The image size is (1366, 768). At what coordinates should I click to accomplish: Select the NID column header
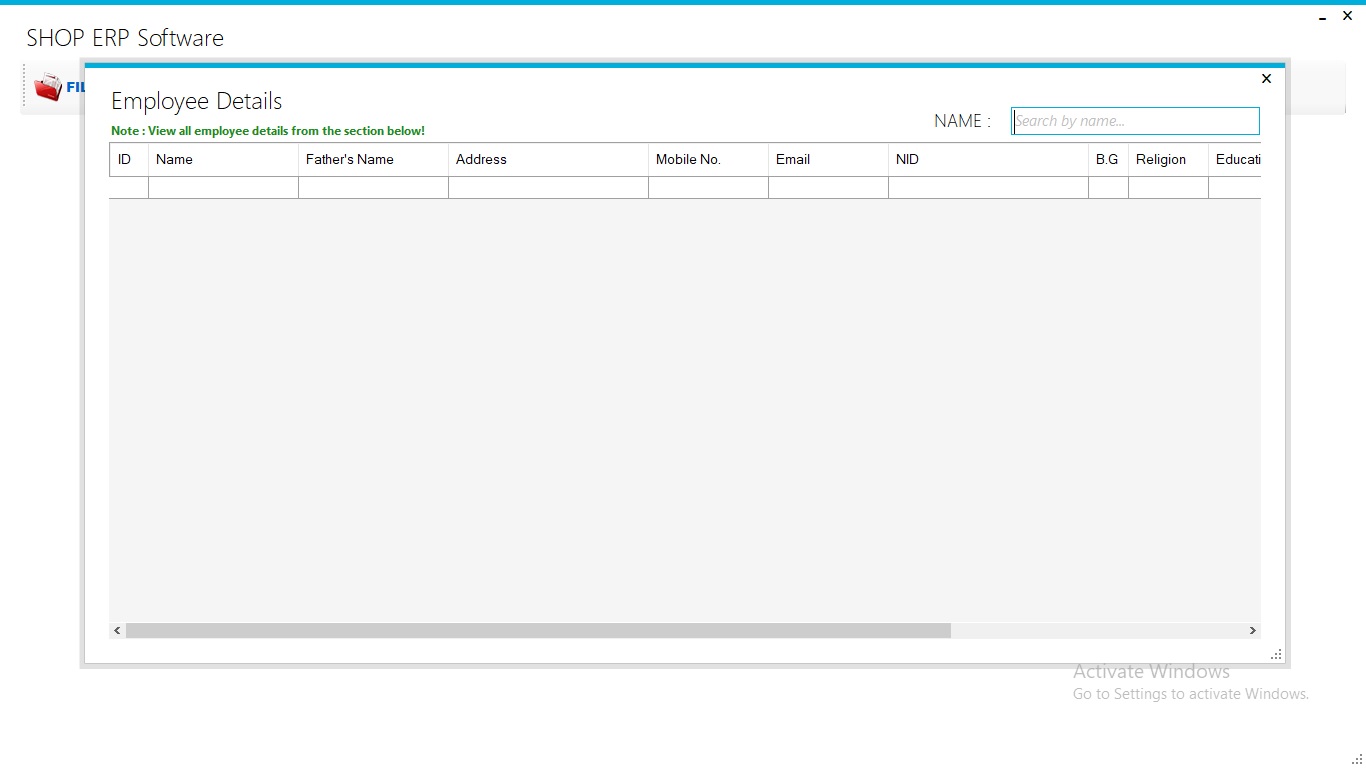[x=987, y=159]
